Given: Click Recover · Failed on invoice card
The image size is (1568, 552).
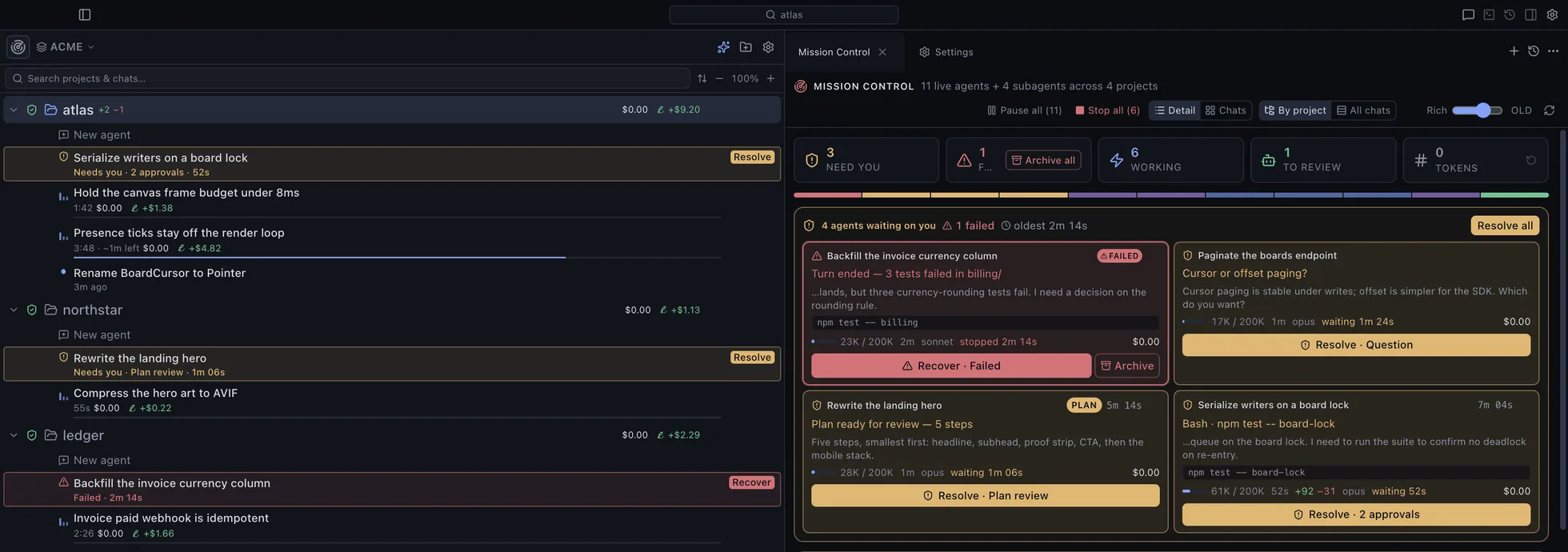Looking at the screenshot, I should 950,366.
